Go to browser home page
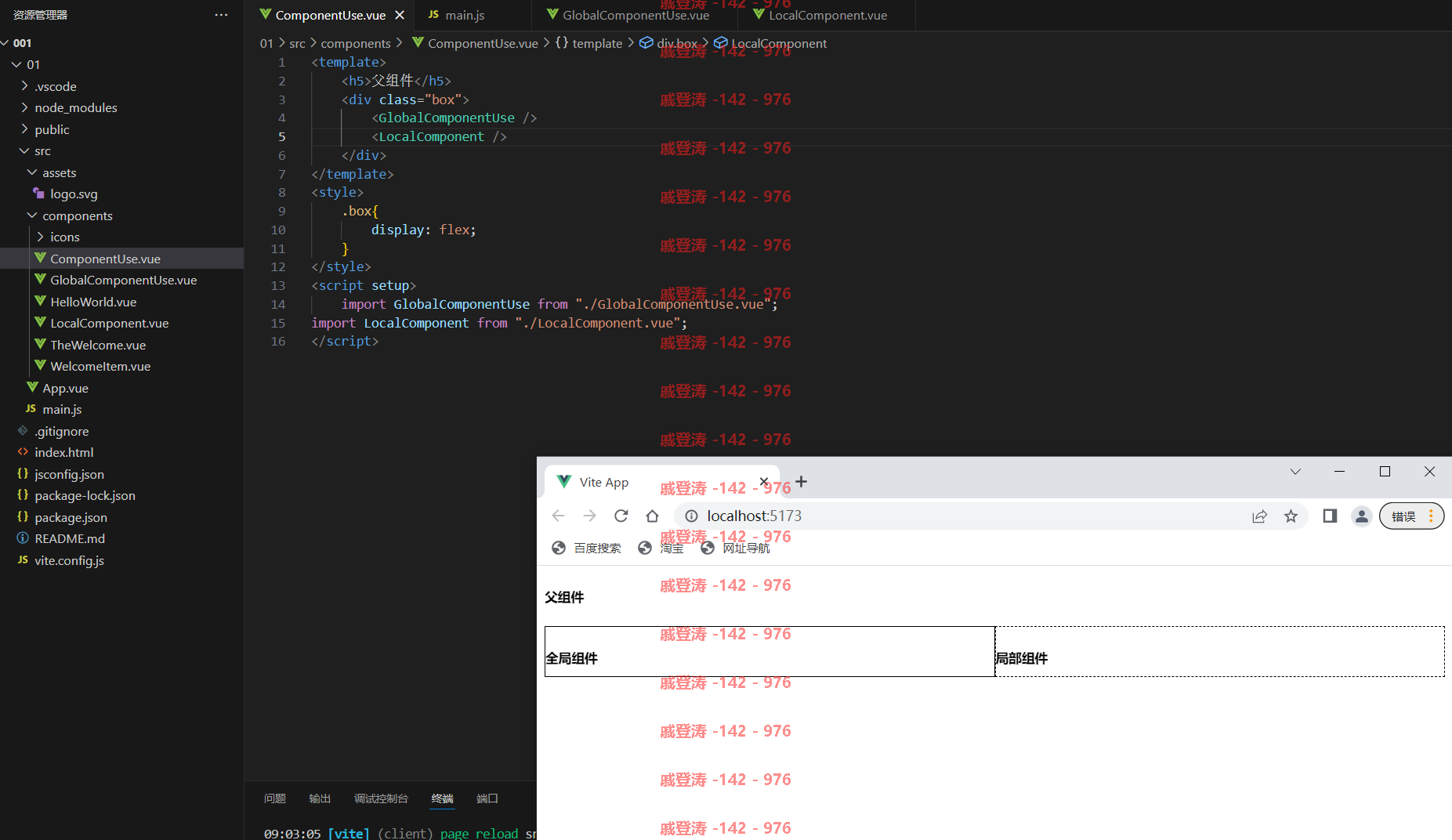Screen dimensions: 1452x840 coord(652,516)
